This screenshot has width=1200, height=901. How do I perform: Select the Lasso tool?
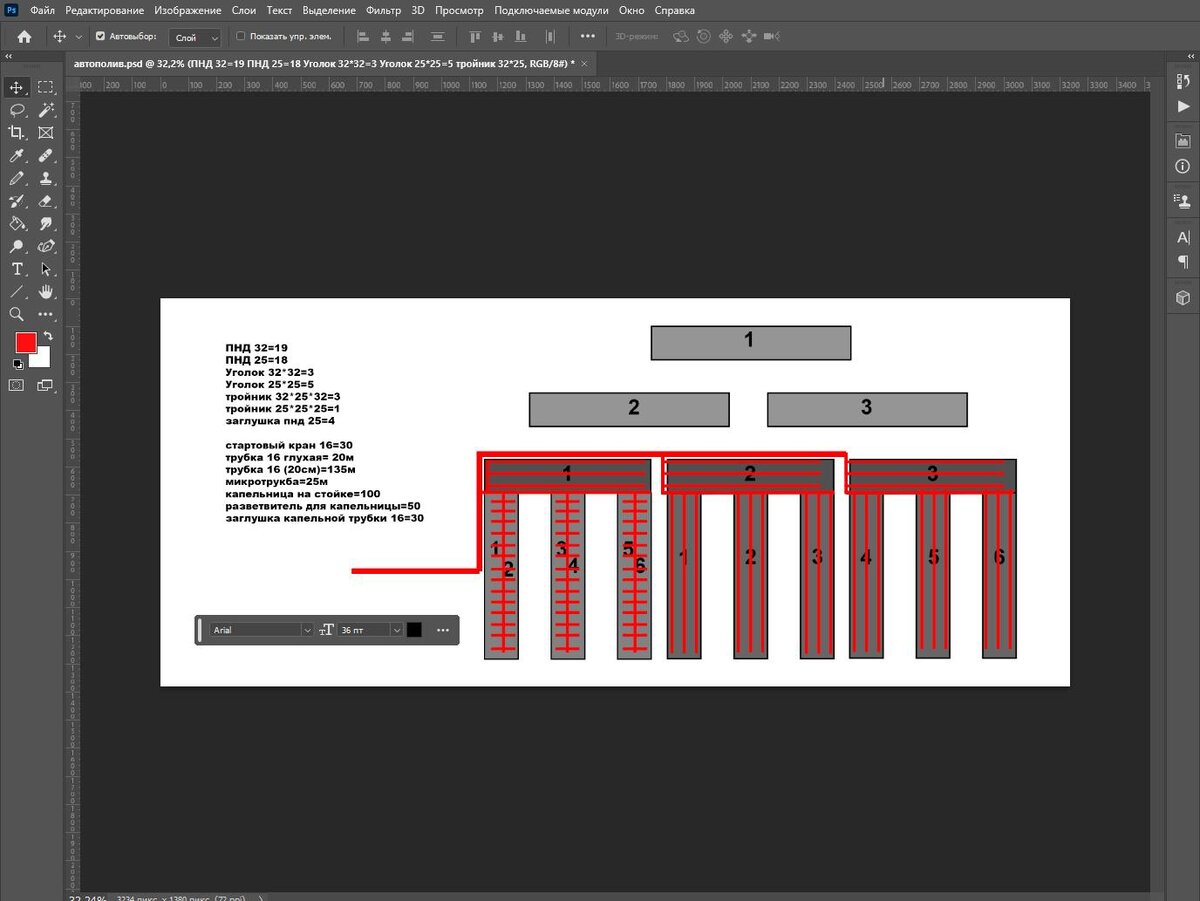point(17,110)
